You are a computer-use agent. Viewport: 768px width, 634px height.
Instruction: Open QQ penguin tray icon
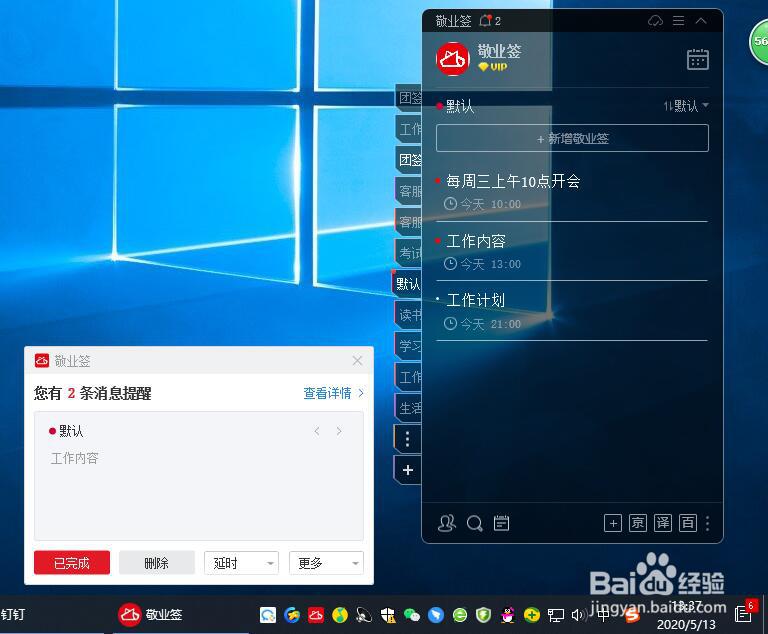(x=508, y=615)
